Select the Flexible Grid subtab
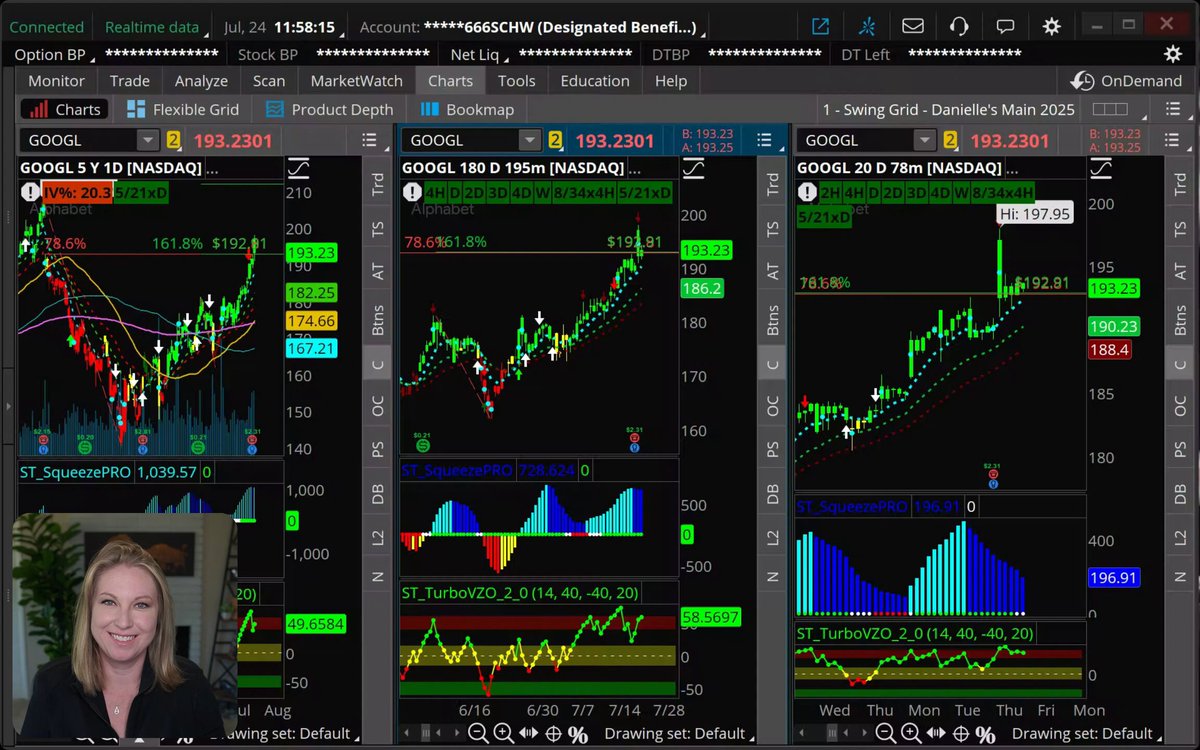Image resolution: width=1200 pixels, height=750 pixels. (184, 110)
